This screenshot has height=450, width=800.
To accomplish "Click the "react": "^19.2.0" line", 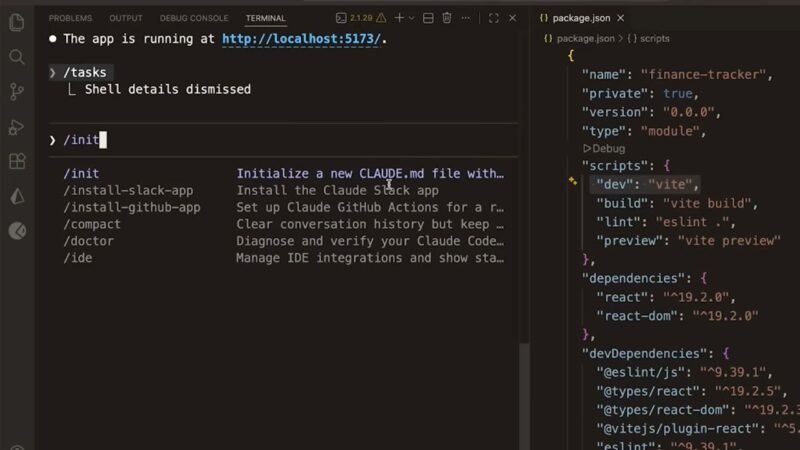I will point(666,297).
